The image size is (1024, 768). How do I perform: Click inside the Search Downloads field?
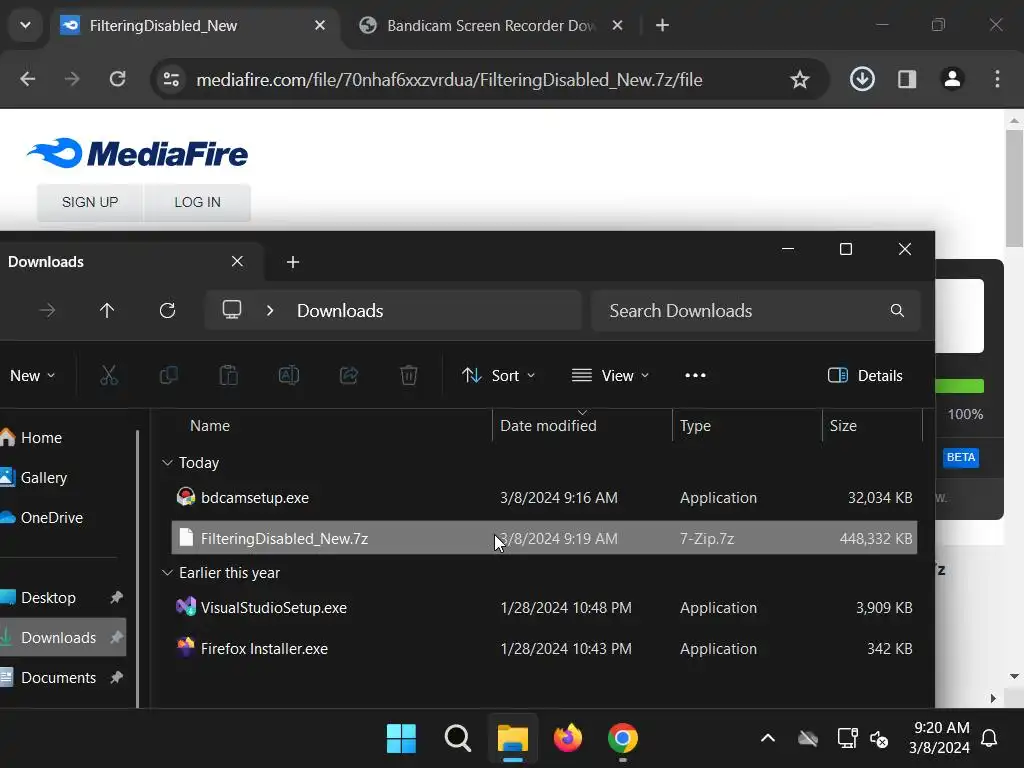coord(756,311)
